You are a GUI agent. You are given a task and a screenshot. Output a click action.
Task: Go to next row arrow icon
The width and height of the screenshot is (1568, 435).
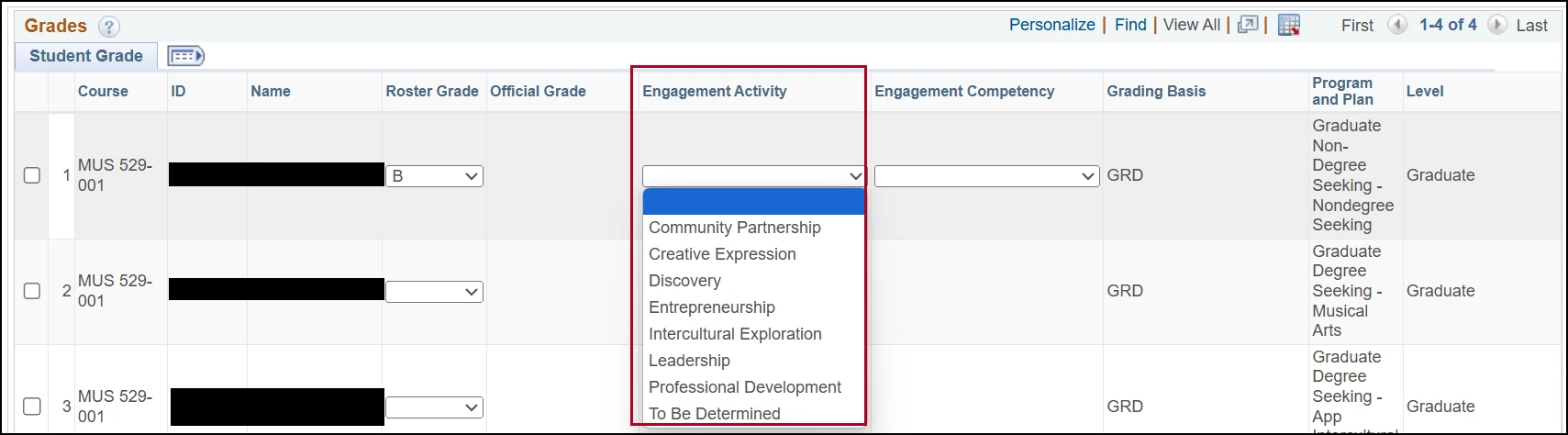(x=1496, y=25)
